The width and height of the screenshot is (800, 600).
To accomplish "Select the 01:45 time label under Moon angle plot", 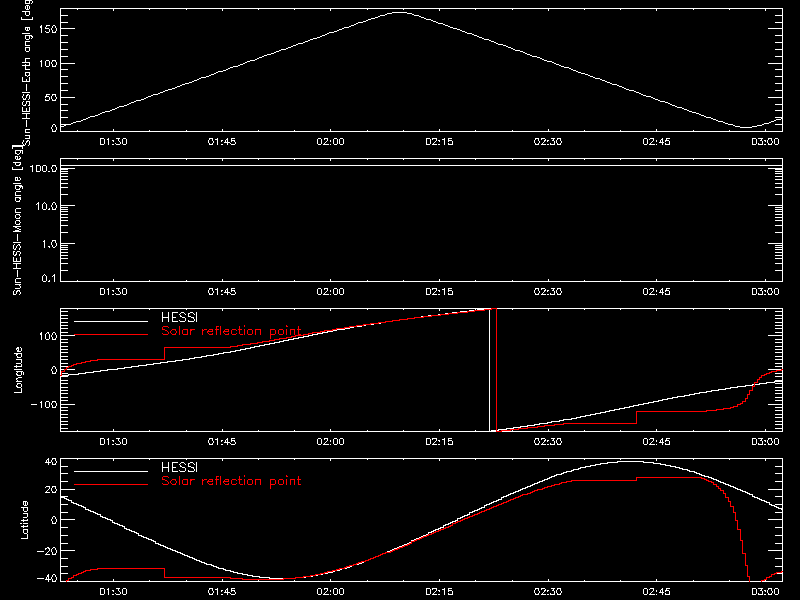I will pos(222,291).
